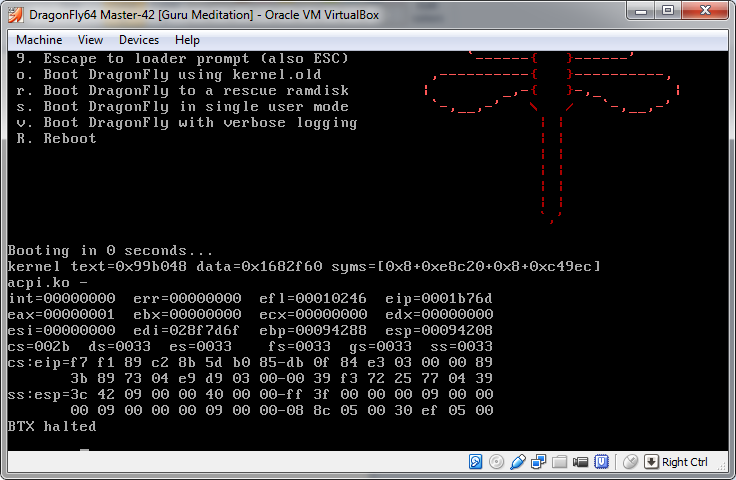Click the BTX halted text in console
This screenshot has width=736, height=480.
pos(52,426)
